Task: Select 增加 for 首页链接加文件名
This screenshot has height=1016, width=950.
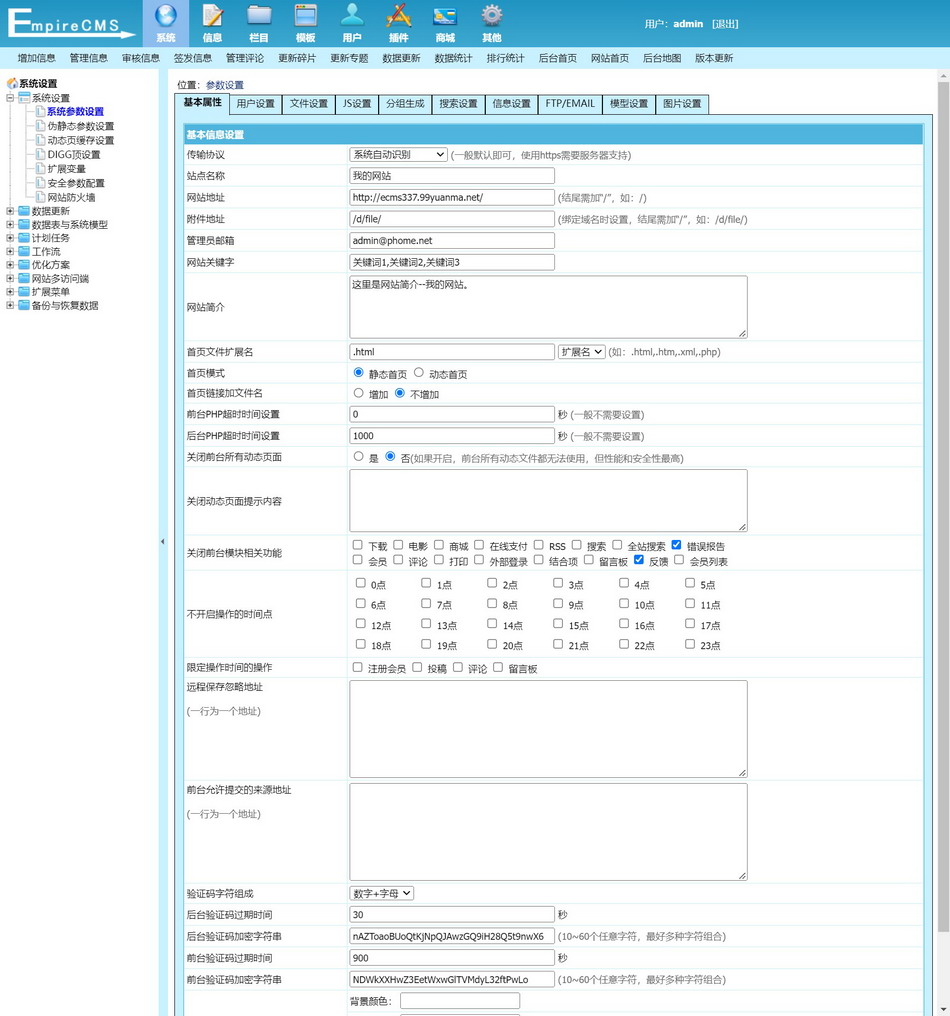Action: tap(358, 393)
